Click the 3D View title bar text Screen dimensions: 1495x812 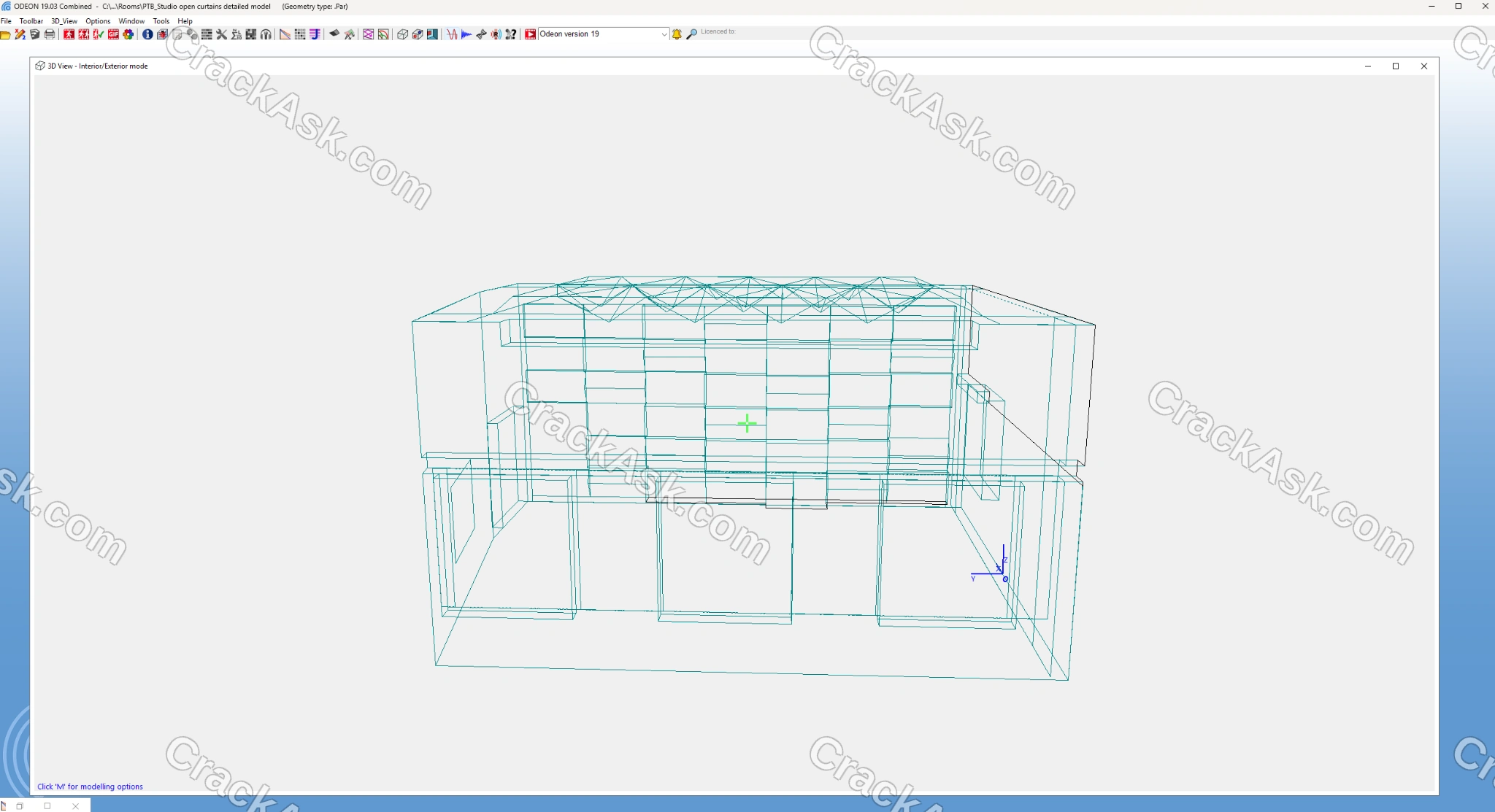98,66
